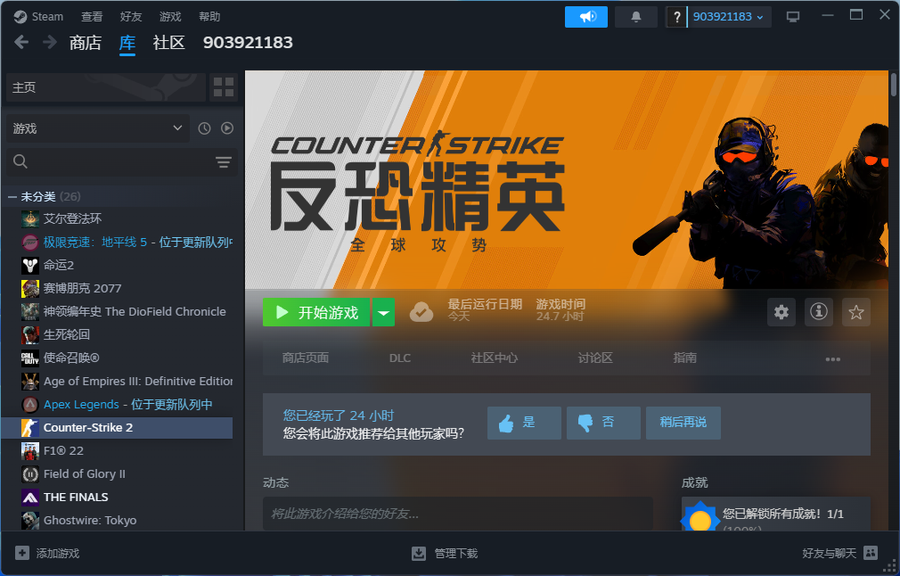Click the manage downloads icon
This screenshot has width=900, height=576.
point(419,553)
